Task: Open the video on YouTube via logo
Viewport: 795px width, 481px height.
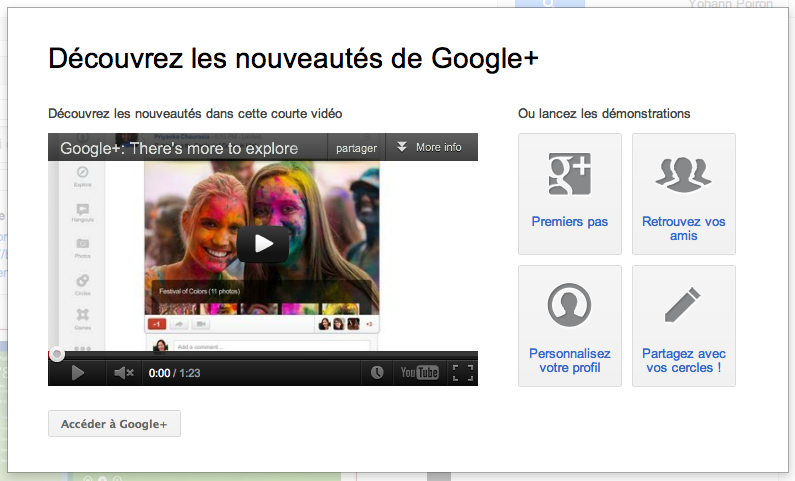Action: (419, 373)
